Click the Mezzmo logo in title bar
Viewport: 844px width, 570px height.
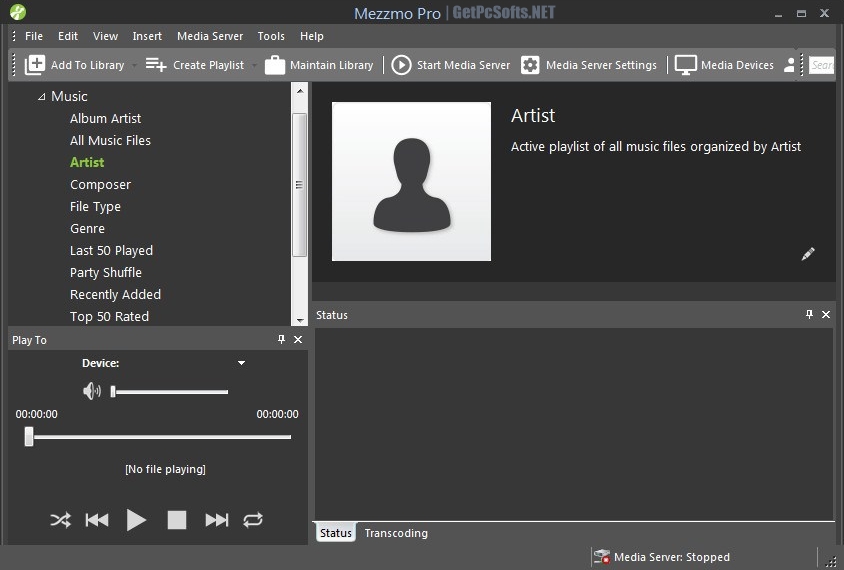click(x=18, y=12)
